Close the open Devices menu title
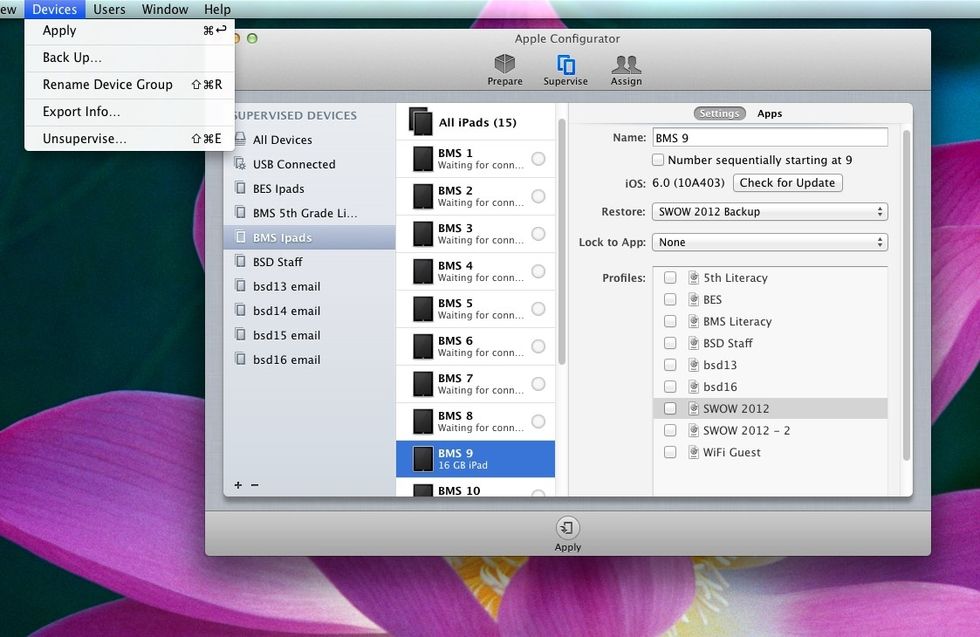Image resolution: width=980 pixels, height=637 pixels. point(54,9)
